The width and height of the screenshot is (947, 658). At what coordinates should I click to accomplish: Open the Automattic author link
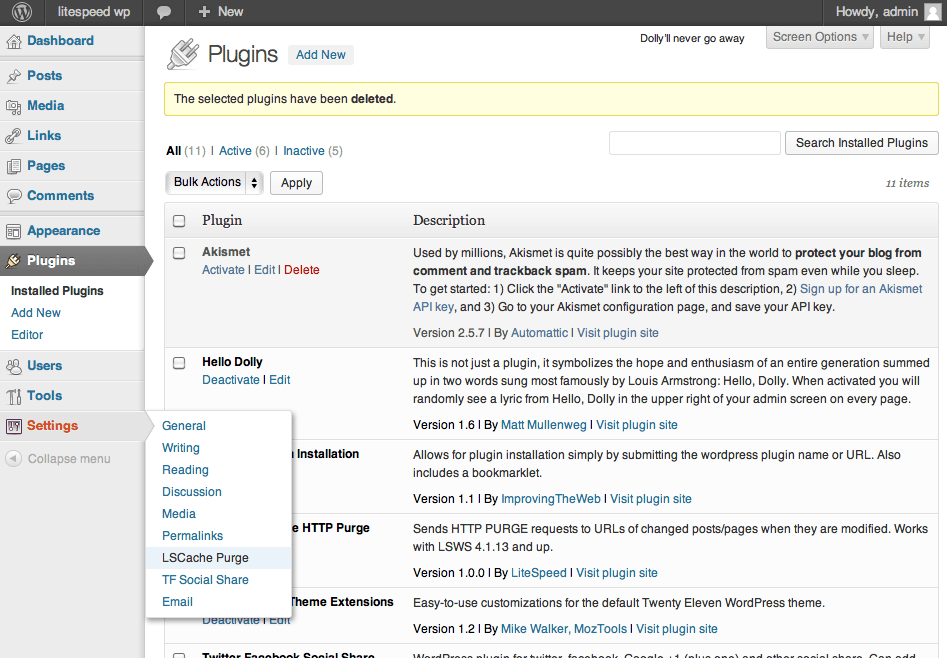[x=539, y=333]
